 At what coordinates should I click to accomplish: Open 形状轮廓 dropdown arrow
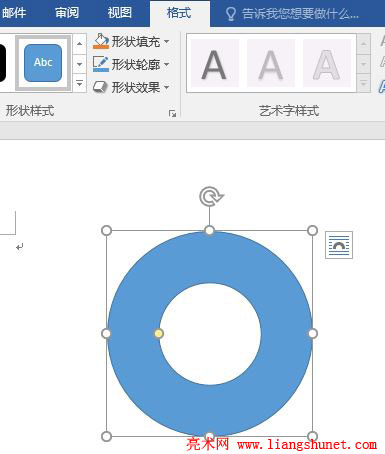click(167, 64)
